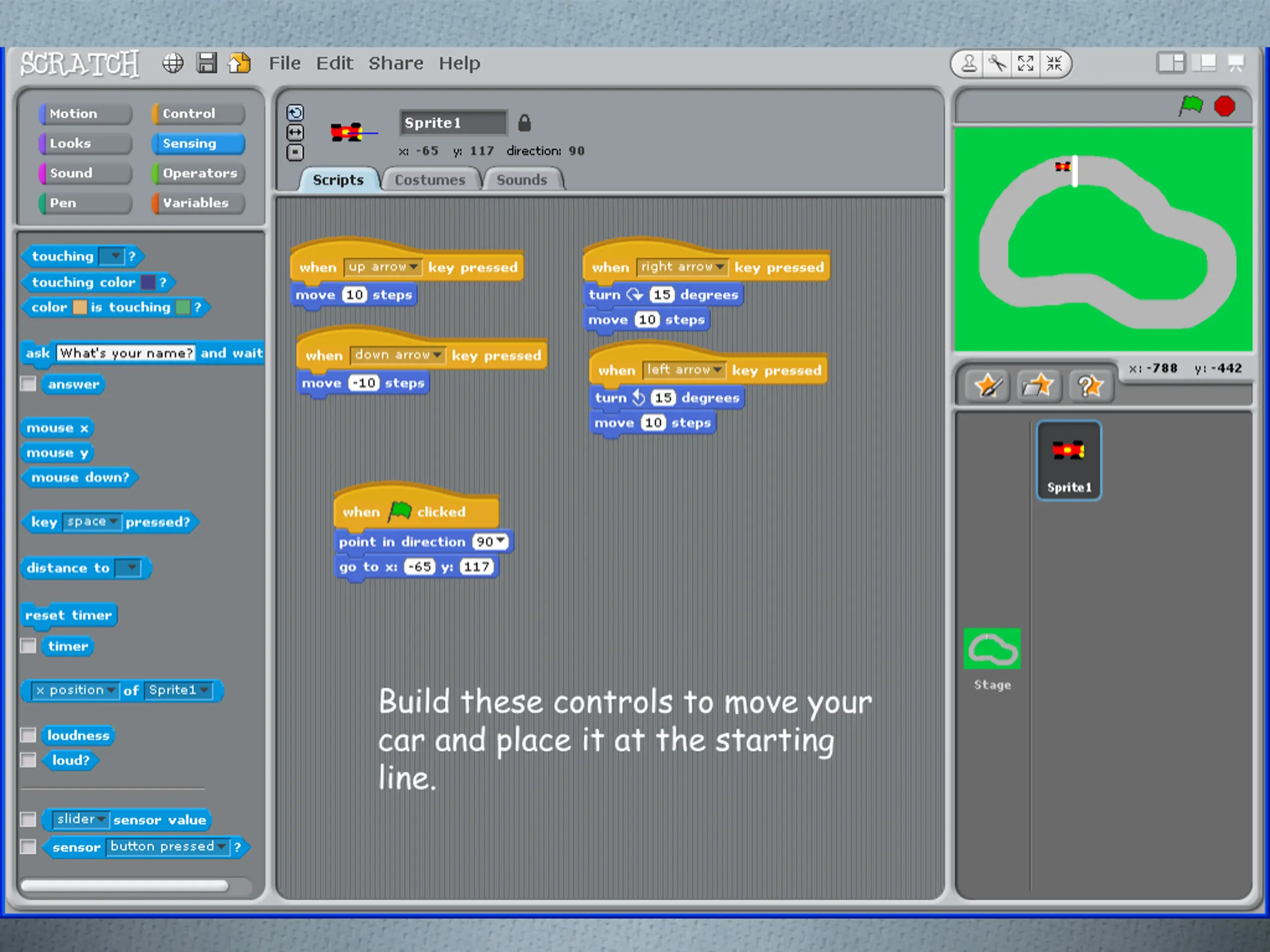Switch to the Costumes tab
Viewport: 1270px width, 952px height.
click(x=430, y=179)
